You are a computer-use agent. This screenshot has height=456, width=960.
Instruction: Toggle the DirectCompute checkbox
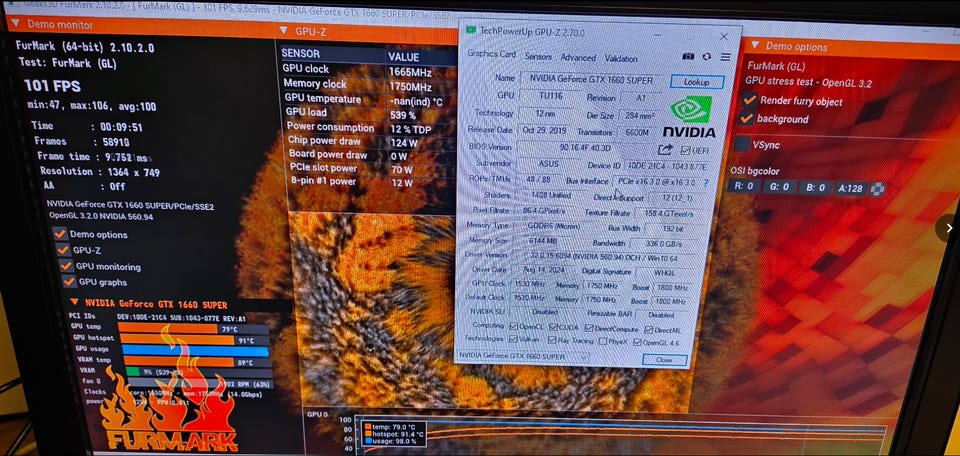[589, 328]
